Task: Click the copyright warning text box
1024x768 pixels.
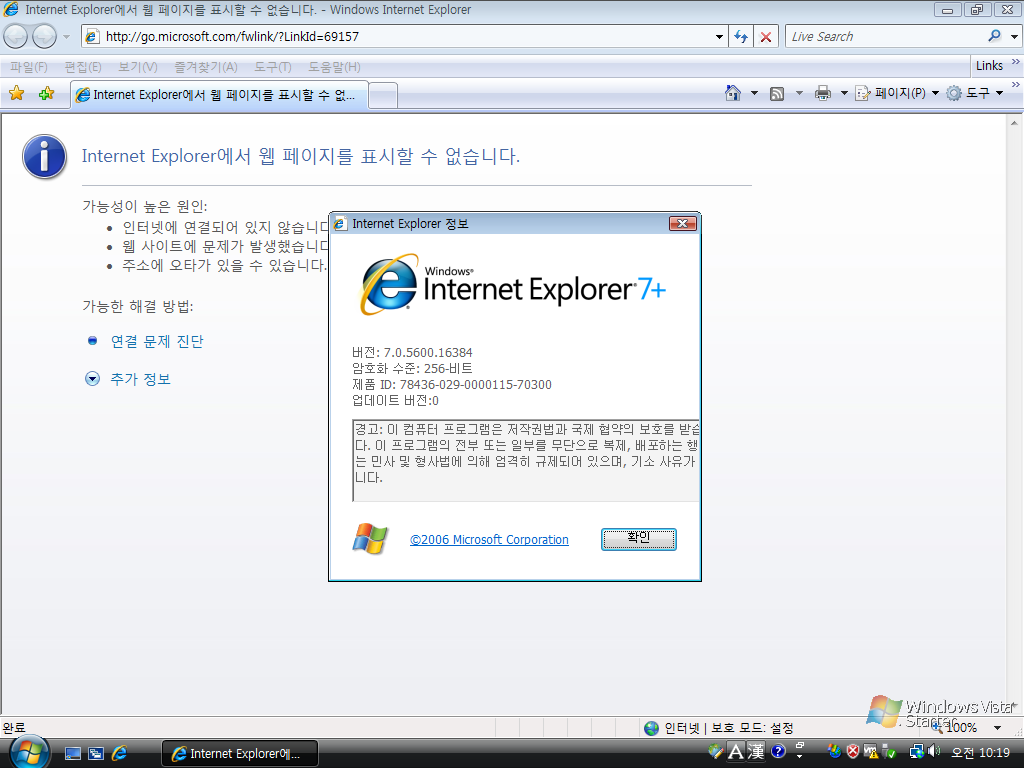Action: (x=526, y=460)
